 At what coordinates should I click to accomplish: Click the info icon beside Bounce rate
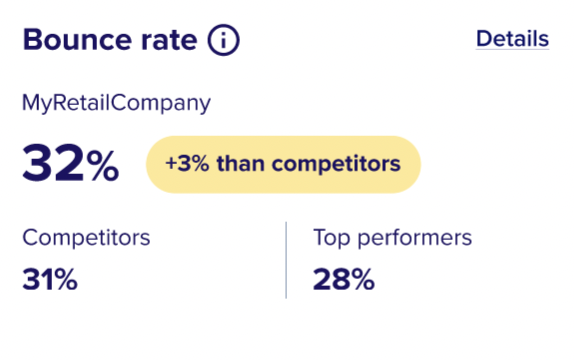(x=224, y=40)
